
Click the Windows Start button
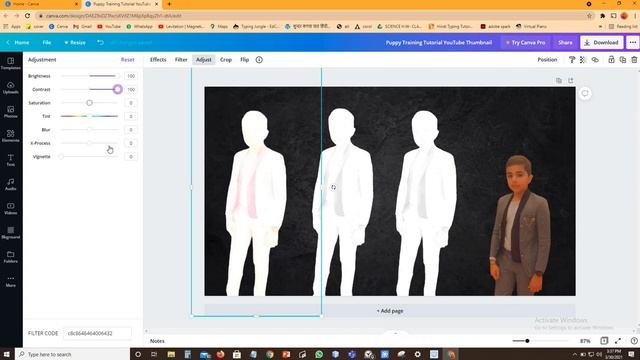(x=6, y=354)
